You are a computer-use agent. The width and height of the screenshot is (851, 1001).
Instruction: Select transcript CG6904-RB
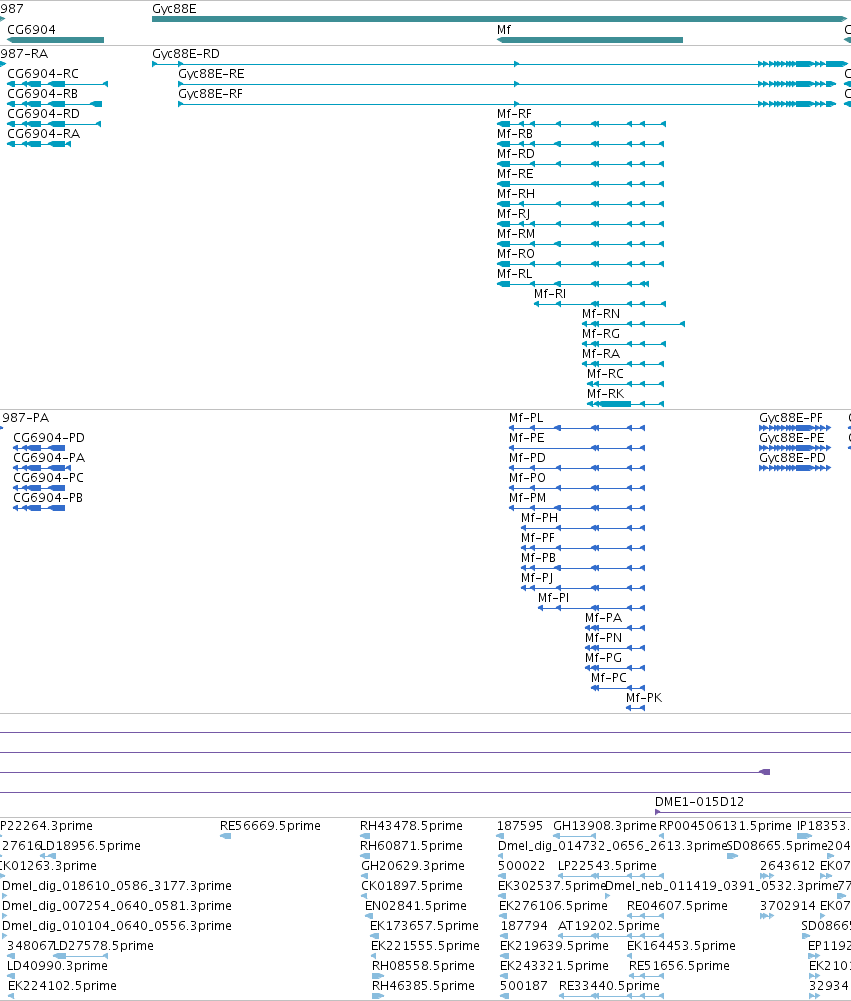click(x=43, y=94)
